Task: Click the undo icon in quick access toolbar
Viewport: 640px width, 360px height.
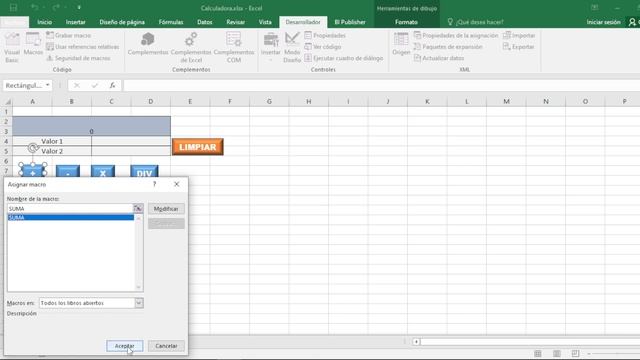Action: [x=34, y=7]
